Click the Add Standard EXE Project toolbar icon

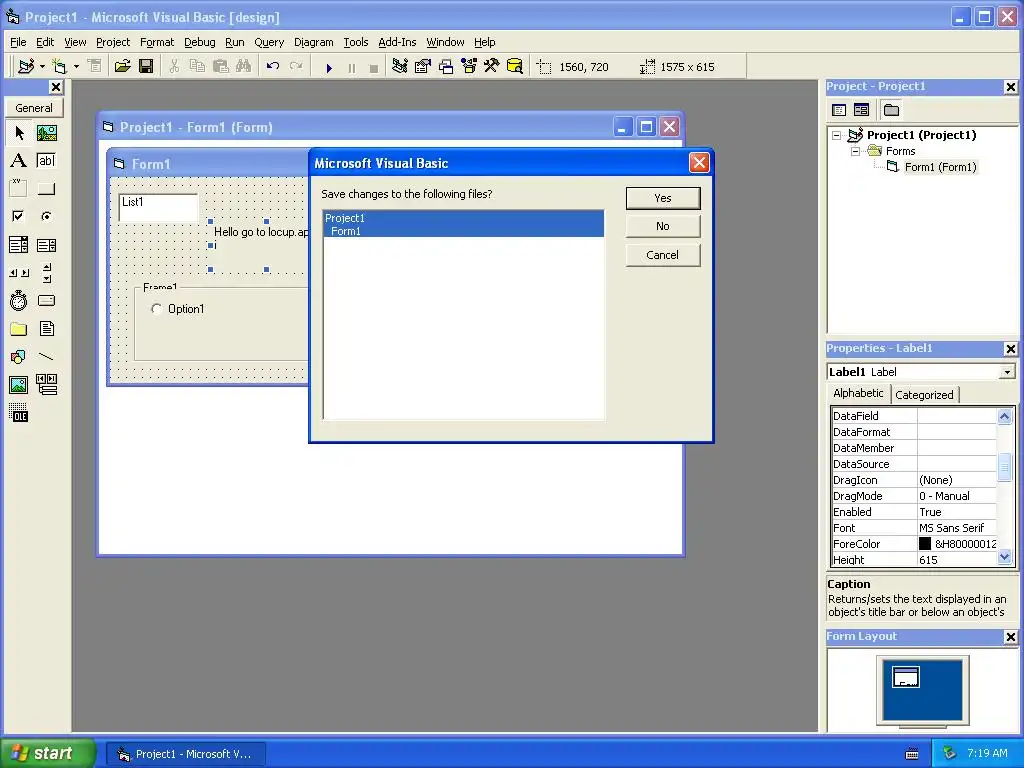[x=26, y=67]
